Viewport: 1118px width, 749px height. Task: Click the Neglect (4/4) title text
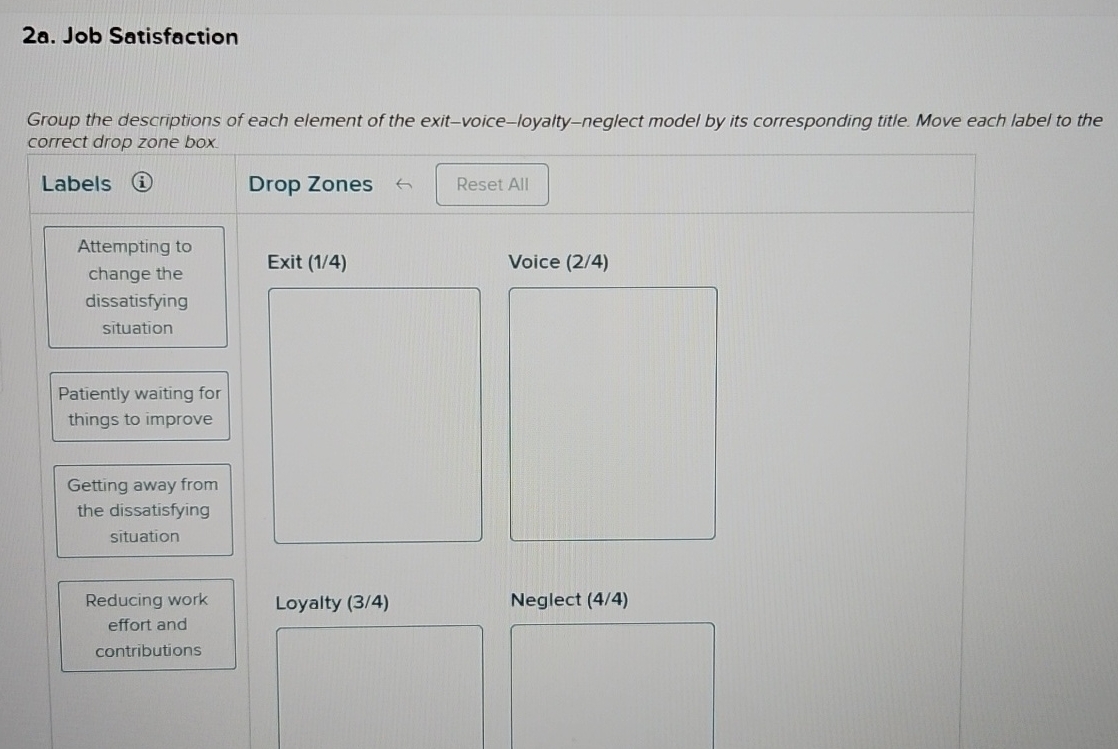tap(569, 600)
